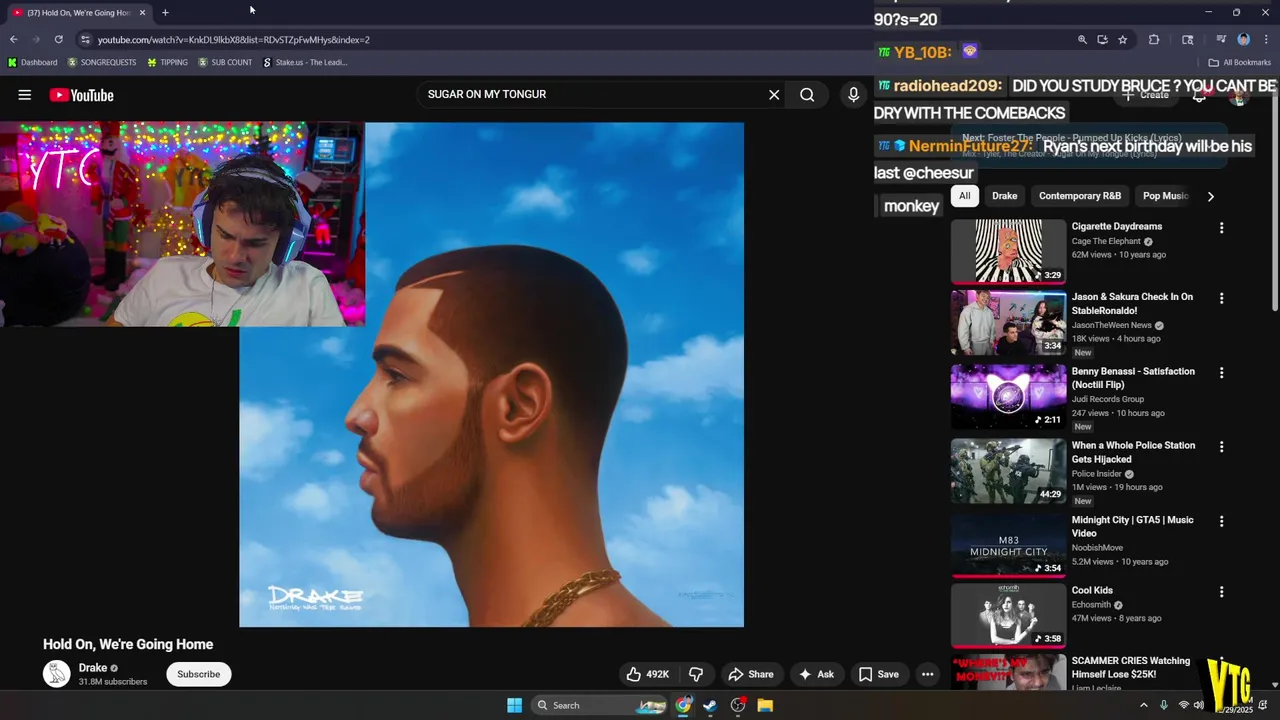This screenshot has width=1280, height=720.
Task: Click Cage The Elephant channel name
Action: (1106, 241)
